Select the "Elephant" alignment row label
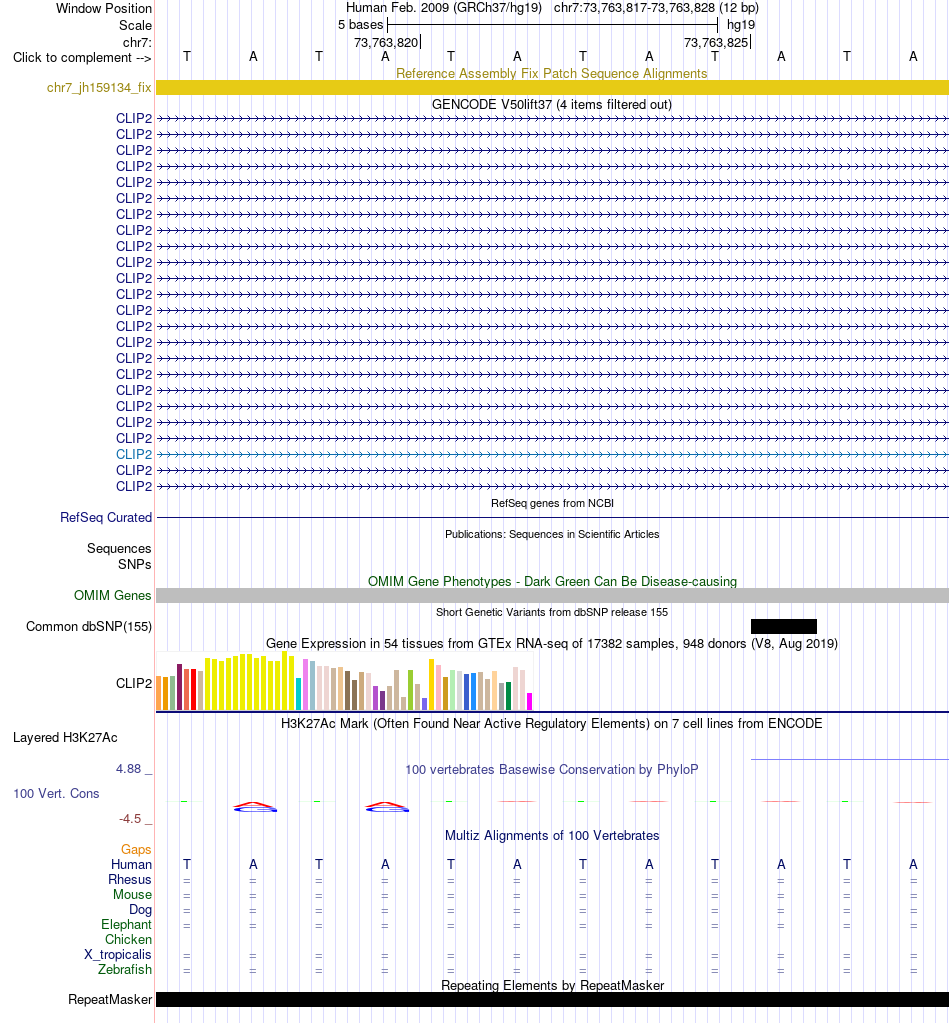This screenshot has height=1023, width=950. click(126, 924)
